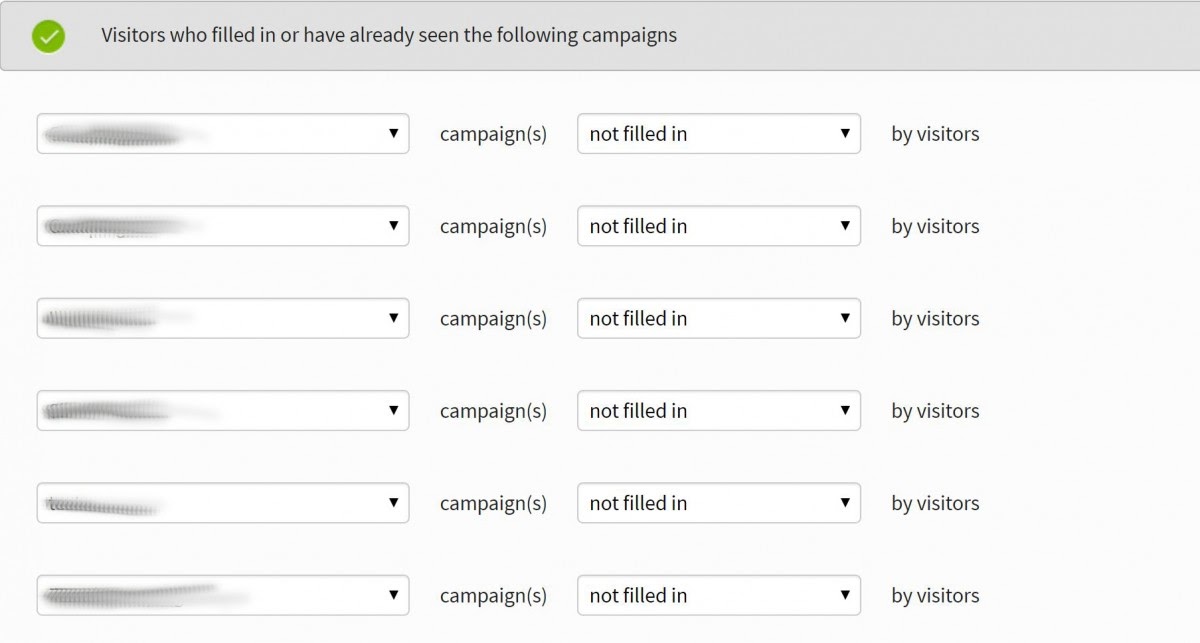Toggle the green checkmark for campaign visitors condition

(x=48, y=36)
